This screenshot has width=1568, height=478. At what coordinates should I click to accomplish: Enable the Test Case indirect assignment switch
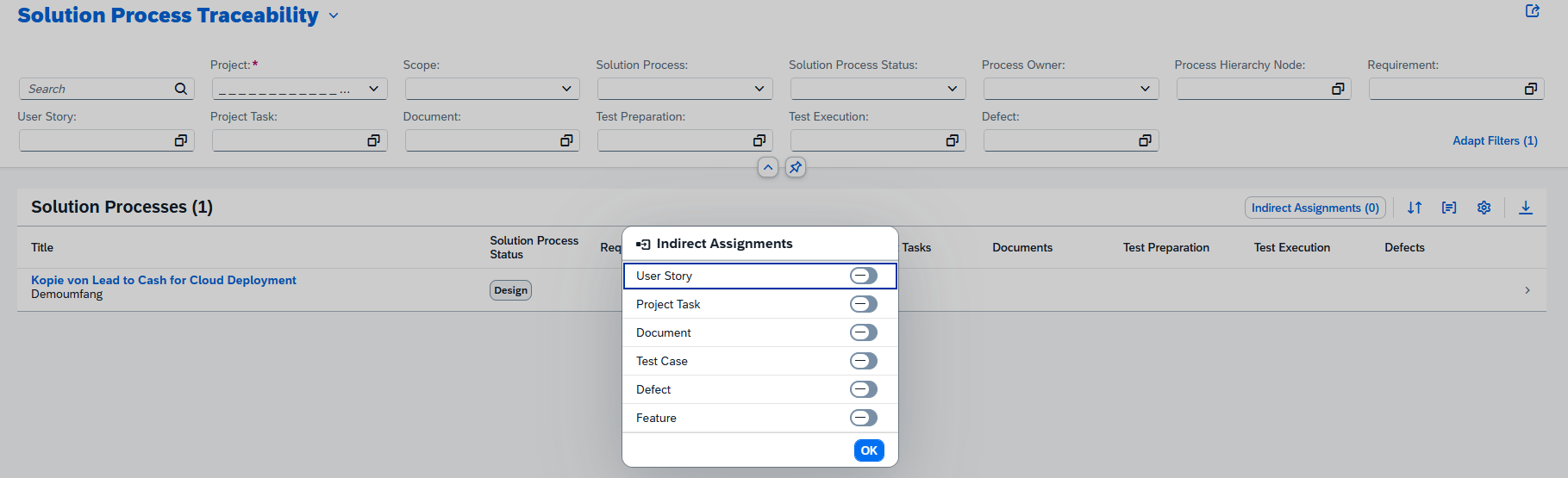(x=863, y=361)
